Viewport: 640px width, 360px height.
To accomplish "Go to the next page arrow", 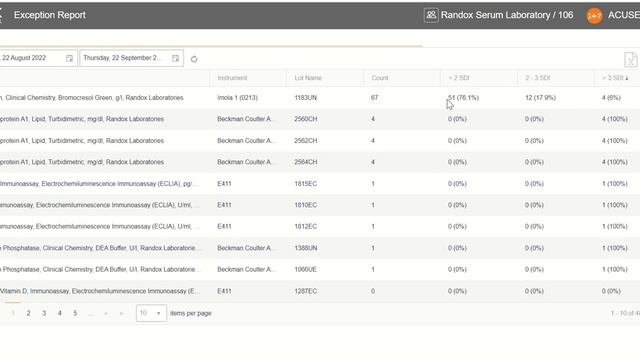I will 106,313.
